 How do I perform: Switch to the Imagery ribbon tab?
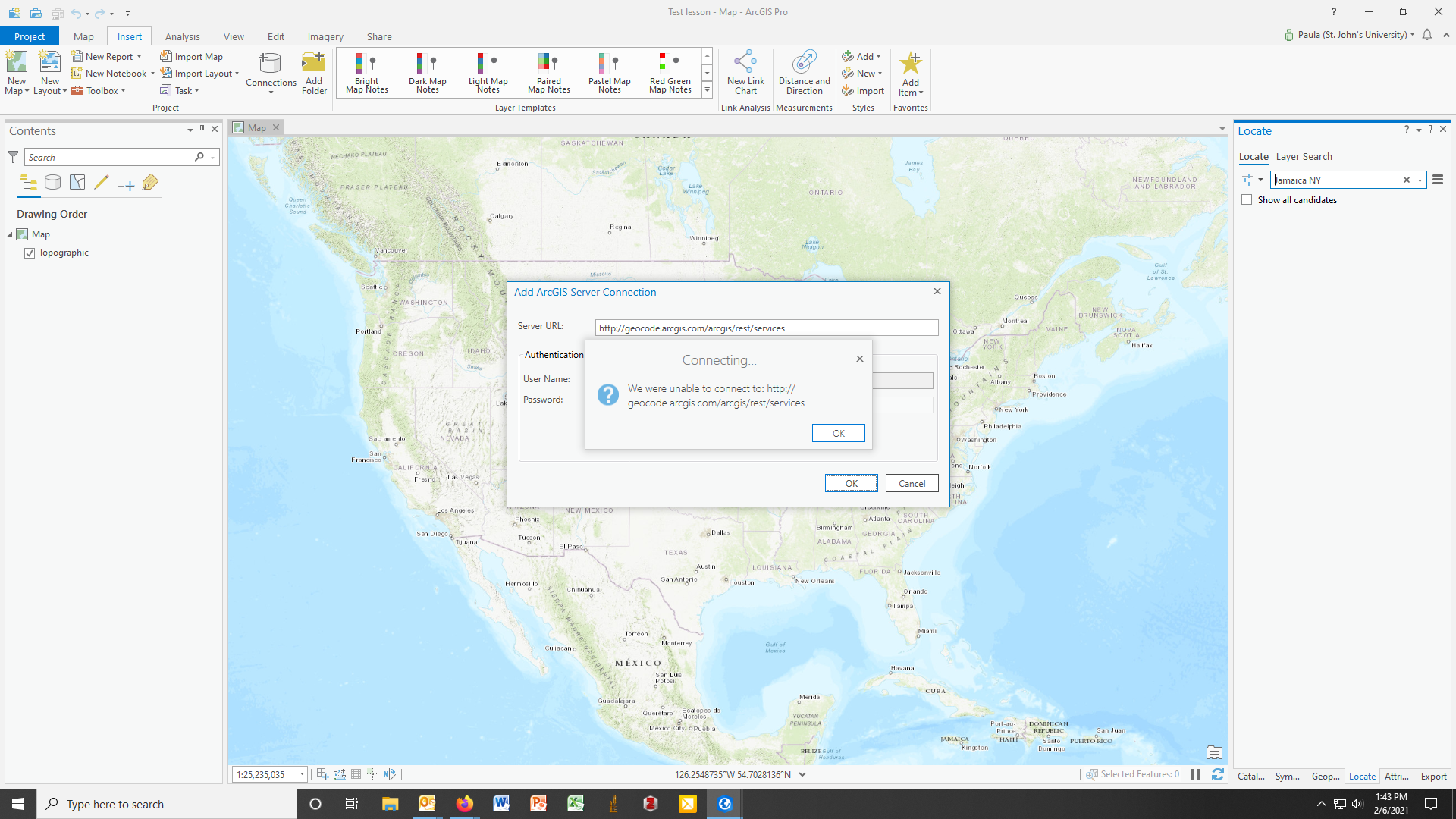click(325, 36)
